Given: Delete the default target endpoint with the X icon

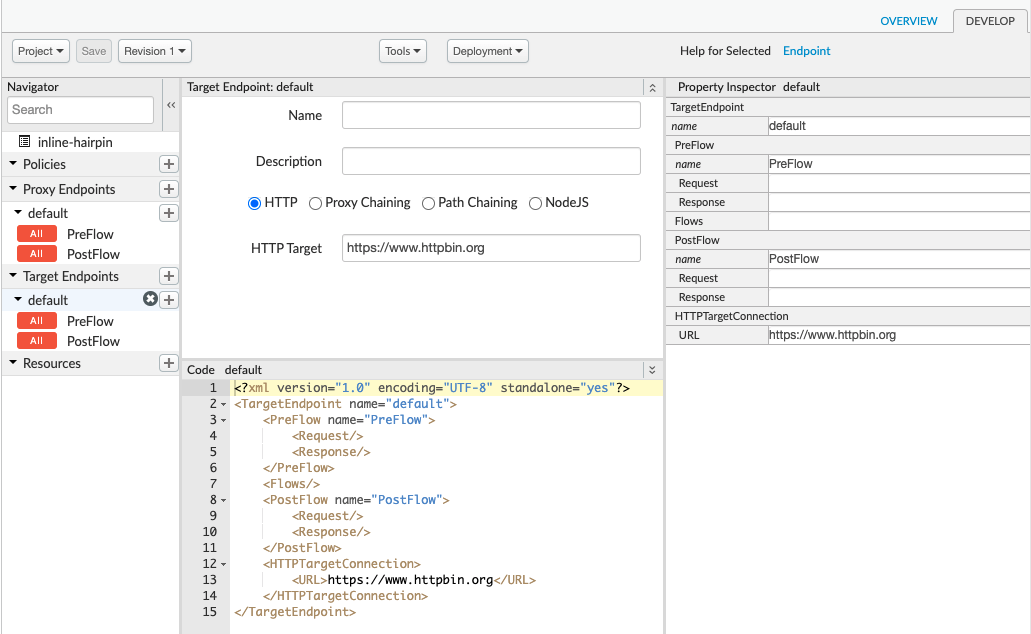Looking at the screenshot, I should tap(151, 299).
